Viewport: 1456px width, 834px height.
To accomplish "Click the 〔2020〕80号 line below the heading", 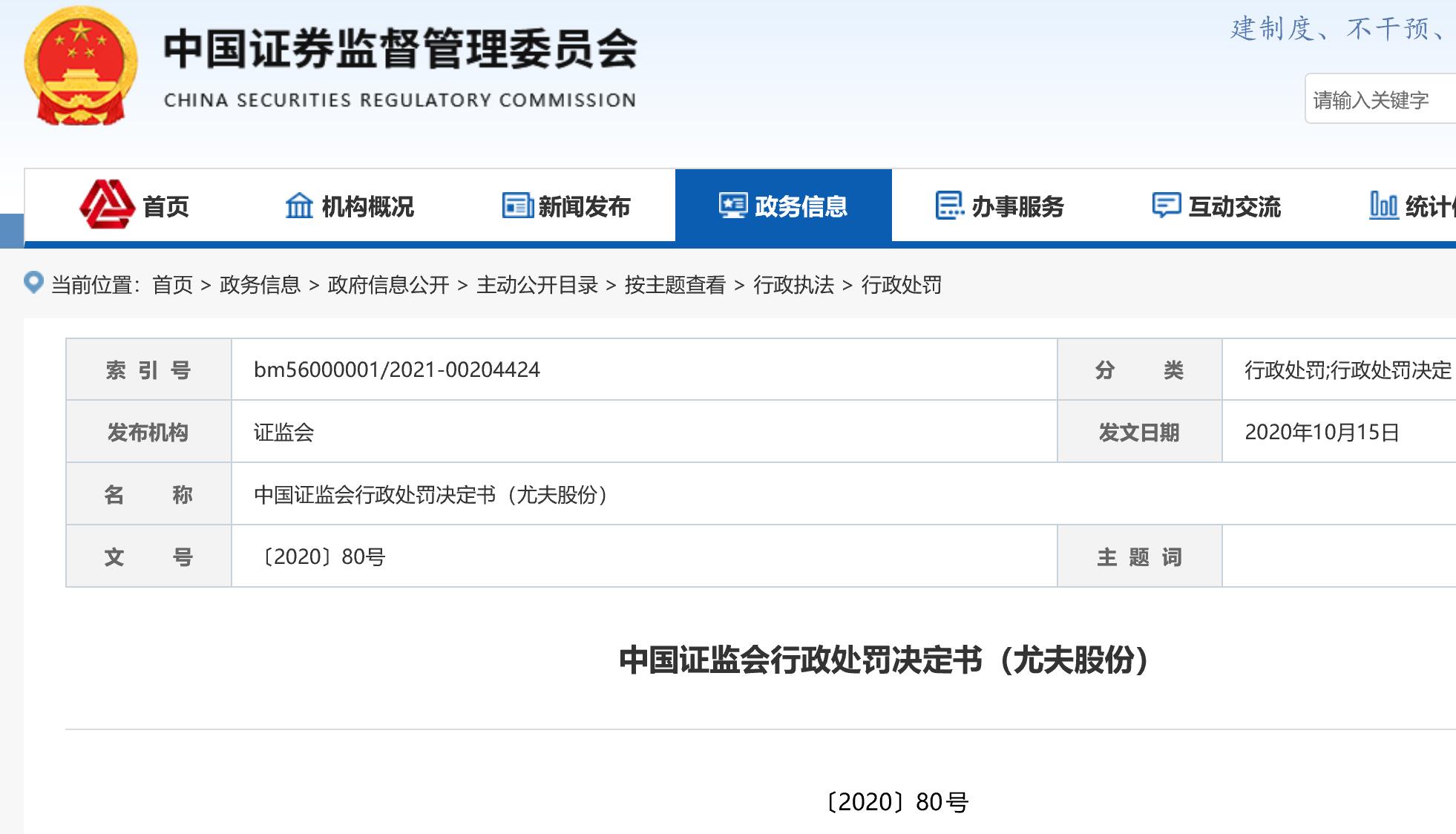I will click(896, 801).
